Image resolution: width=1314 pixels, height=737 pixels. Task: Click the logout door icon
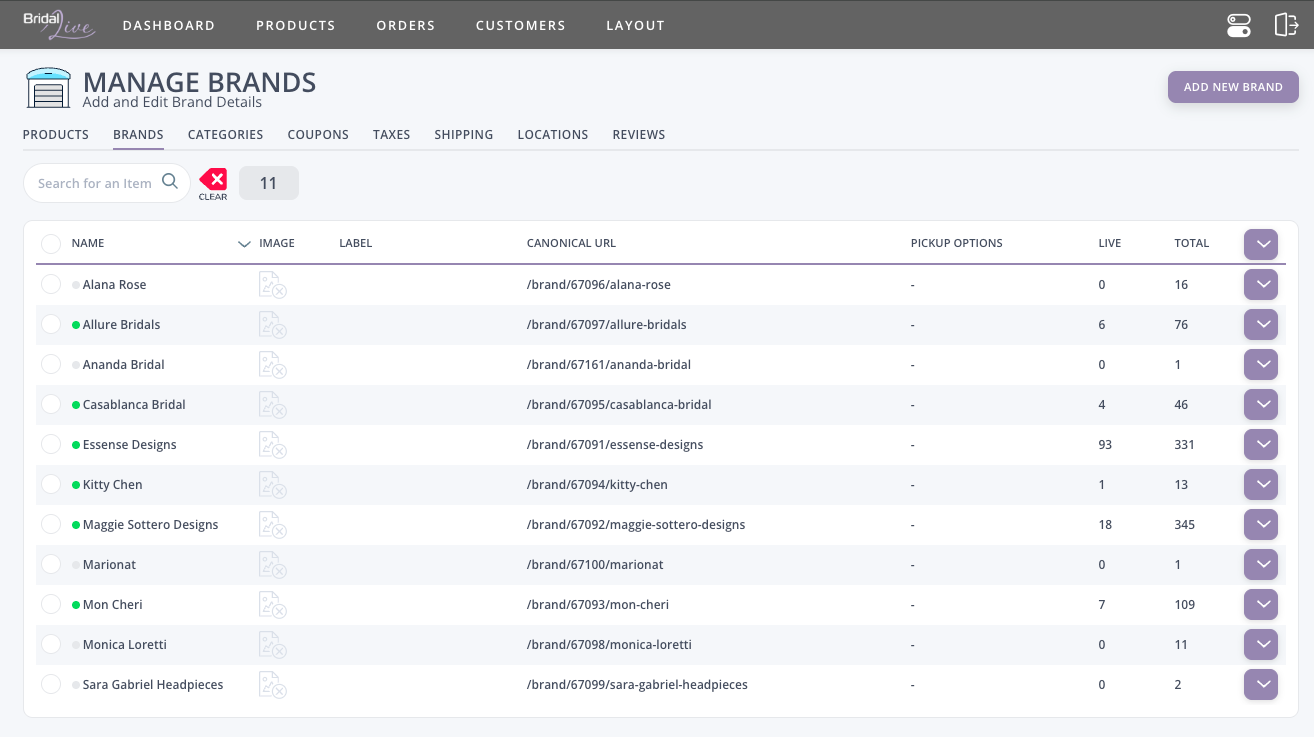(x=1286, y=25)
